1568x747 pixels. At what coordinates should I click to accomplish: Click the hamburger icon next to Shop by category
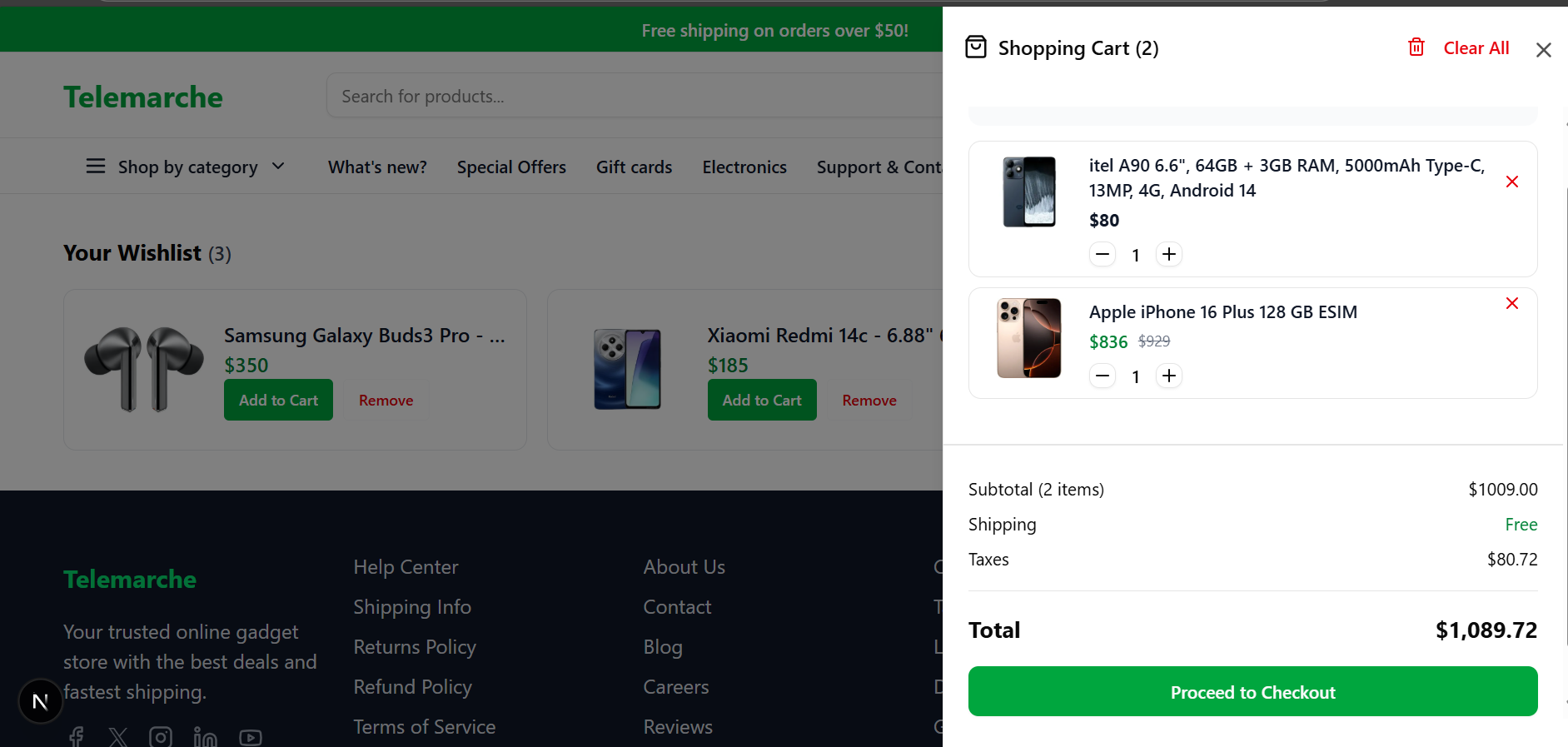pos(96,166)
